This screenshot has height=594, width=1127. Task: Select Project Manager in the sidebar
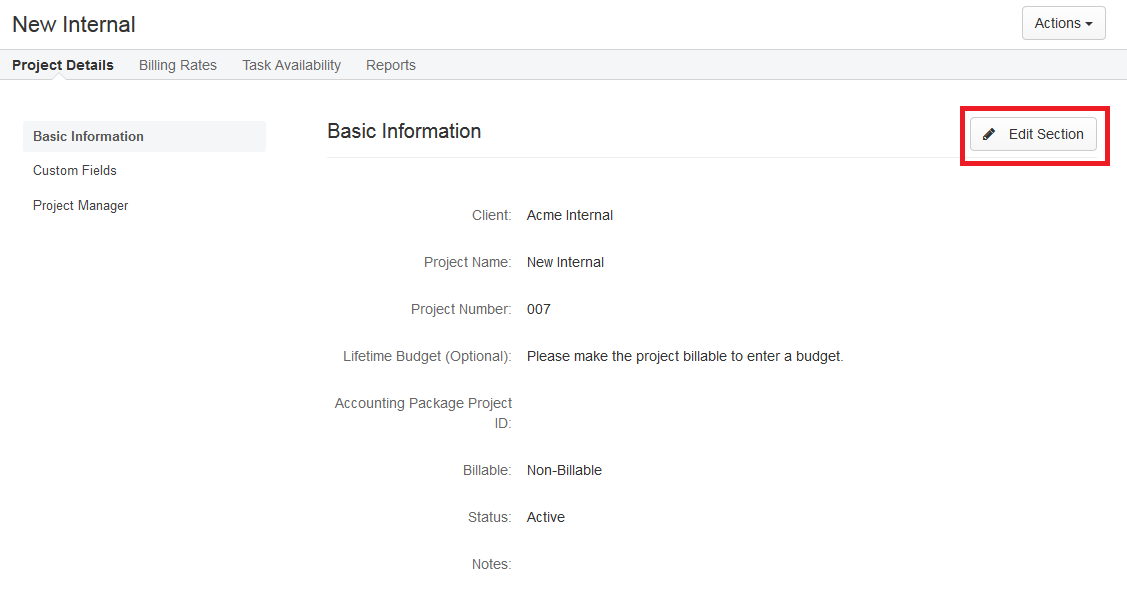(x=80, y=205)
